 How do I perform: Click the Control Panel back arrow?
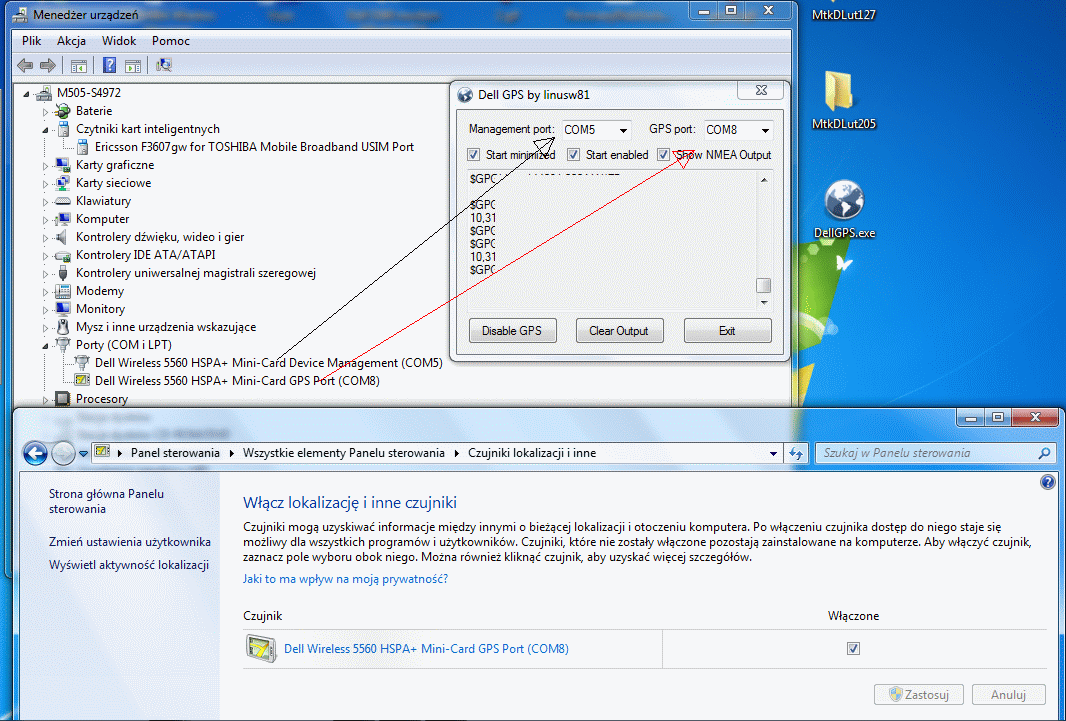coord(35,453)
